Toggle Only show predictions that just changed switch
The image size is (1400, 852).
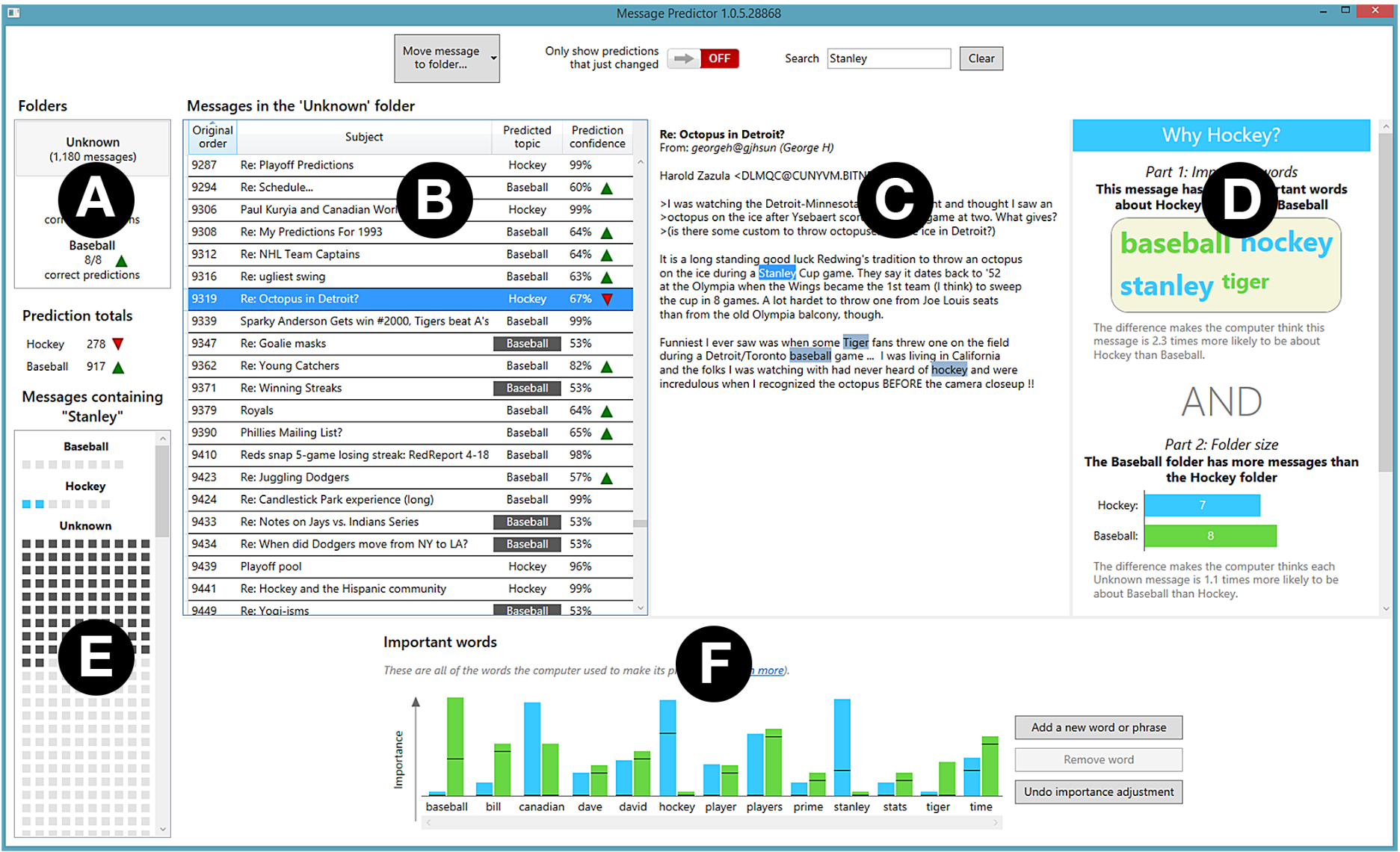point(703,58)
